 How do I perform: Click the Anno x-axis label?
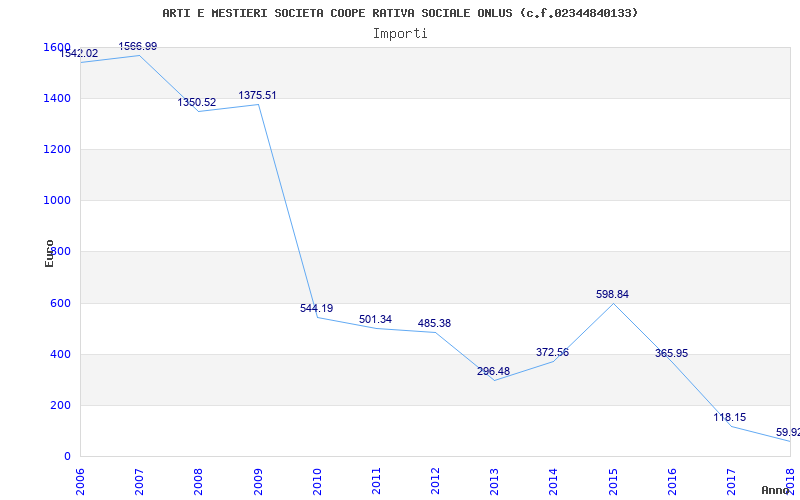coord(776,490)
